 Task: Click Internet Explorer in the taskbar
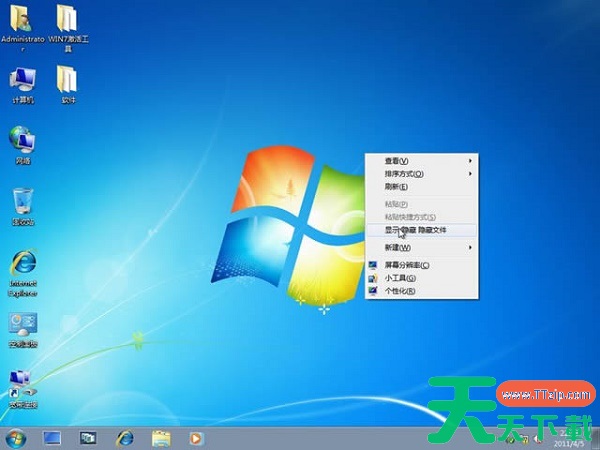click(125, 438)
